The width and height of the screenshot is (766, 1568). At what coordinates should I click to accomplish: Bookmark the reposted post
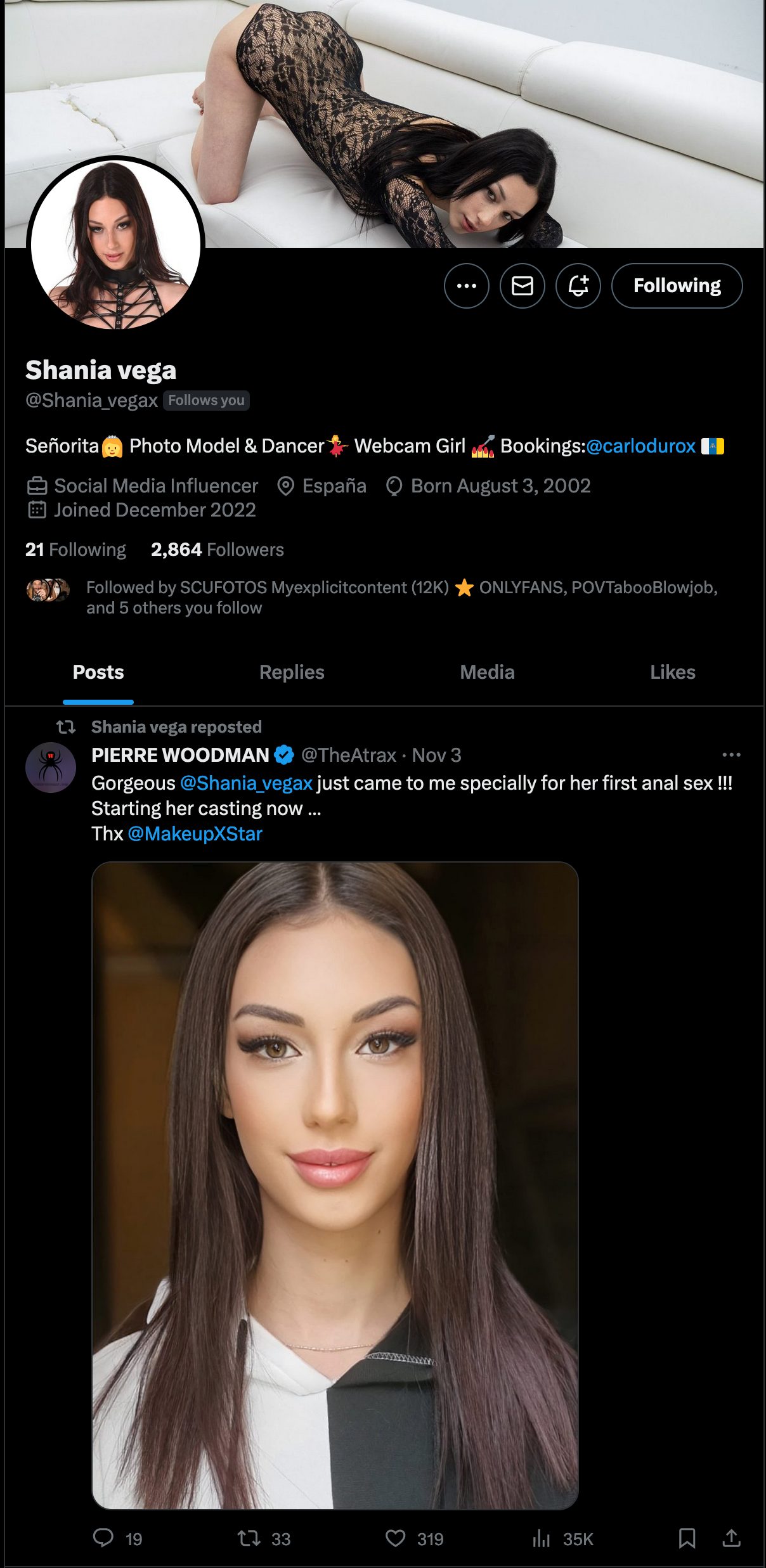tap(687, 1538)
